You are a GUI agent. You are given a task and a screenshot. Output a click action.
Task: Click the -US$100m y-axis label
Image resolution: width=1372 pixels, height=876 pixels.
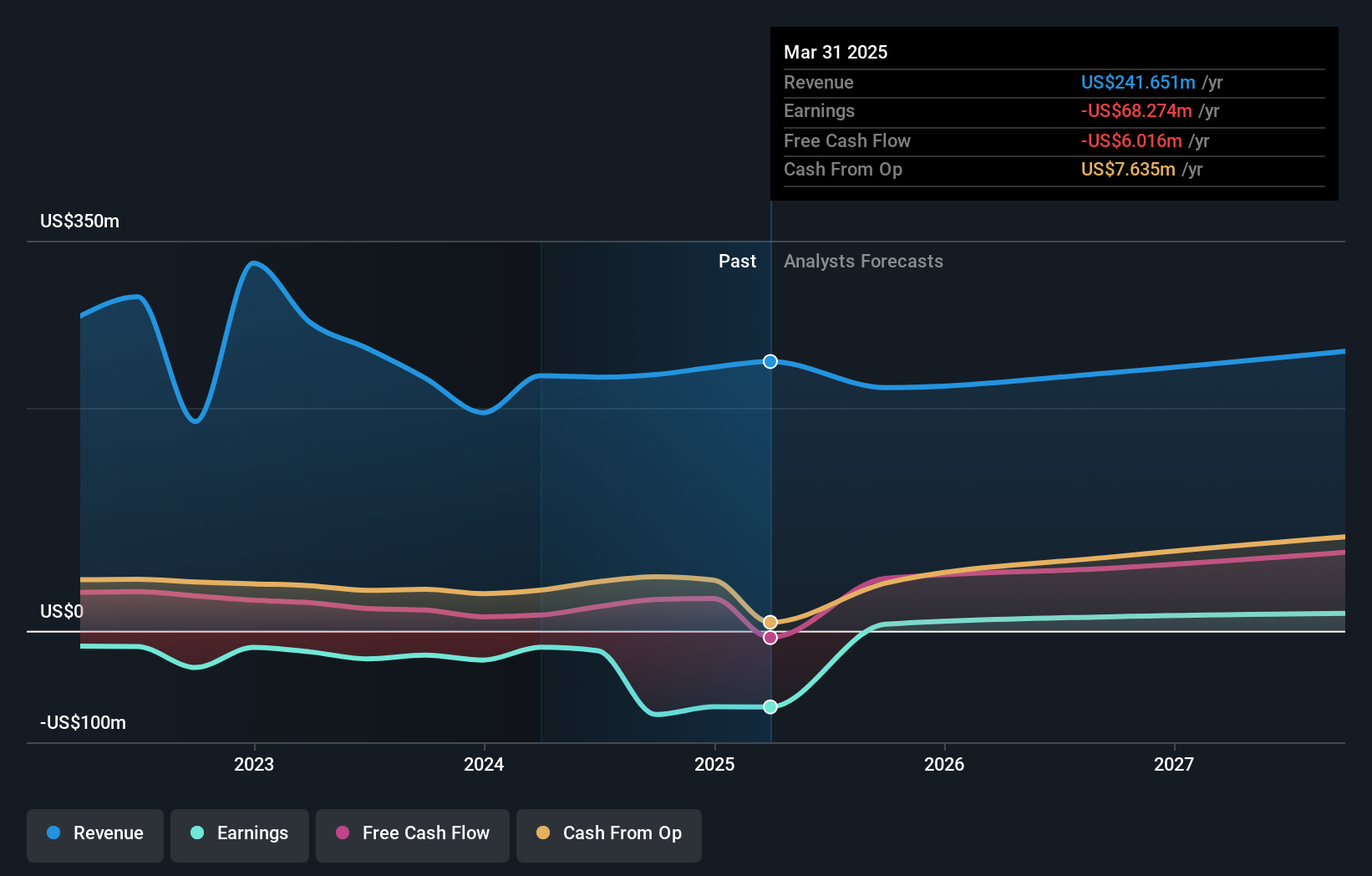click(83, 722)
